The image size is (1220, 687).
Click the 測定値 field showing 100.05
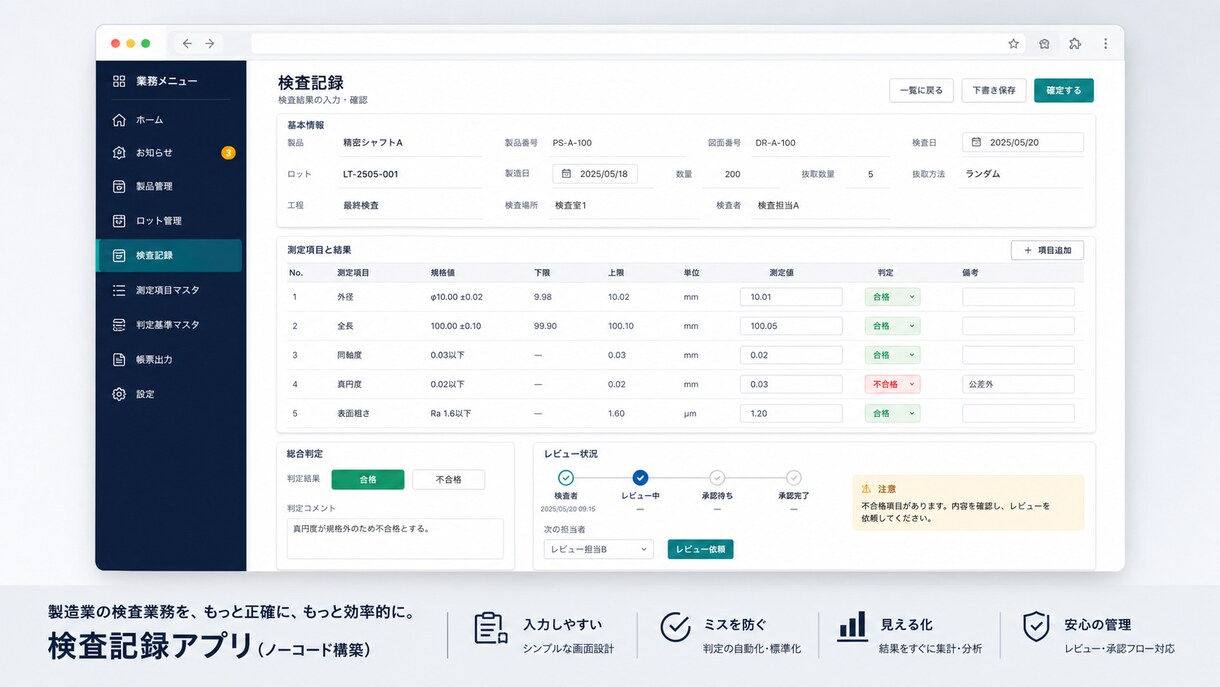791,326
